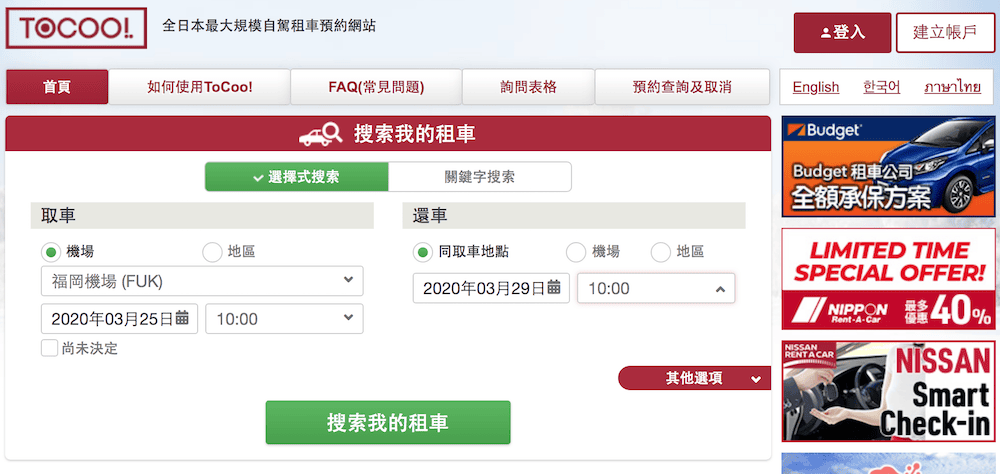Switch to the 關鍵字搜索 tab
Image resolution: width=1000 pixels, height=474 pixels.
tap(479, 177)
